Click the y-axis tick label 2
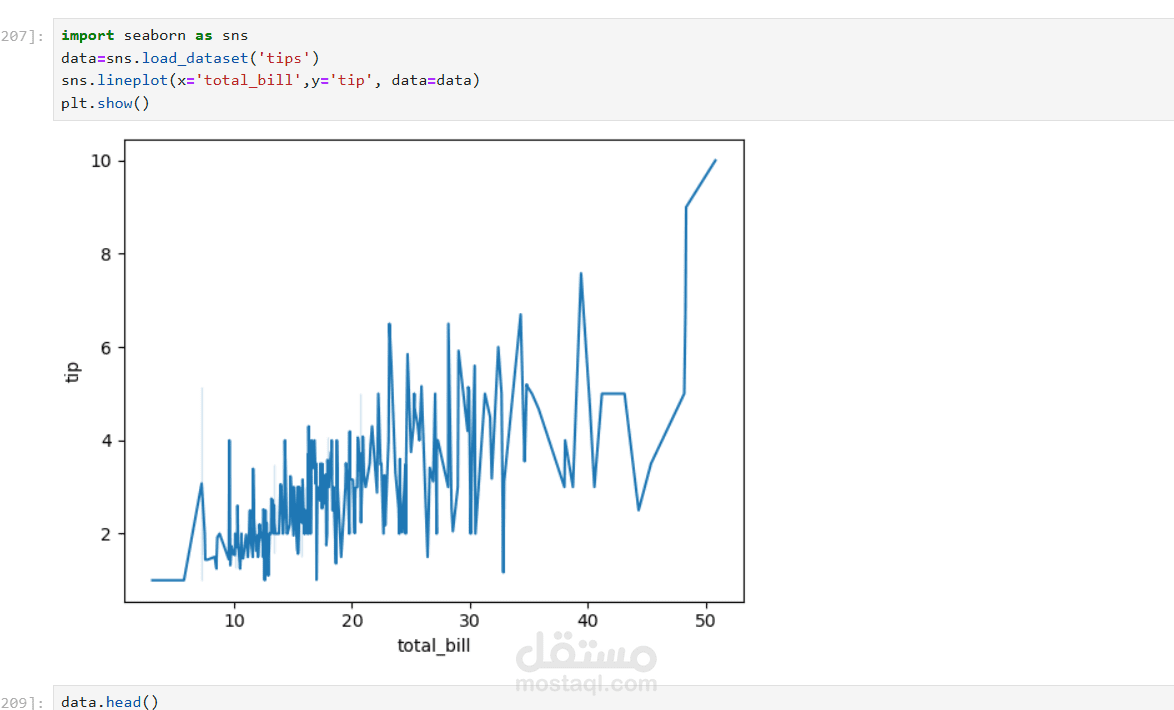This screenshot has height=710, width=1174. click(106, 534)
